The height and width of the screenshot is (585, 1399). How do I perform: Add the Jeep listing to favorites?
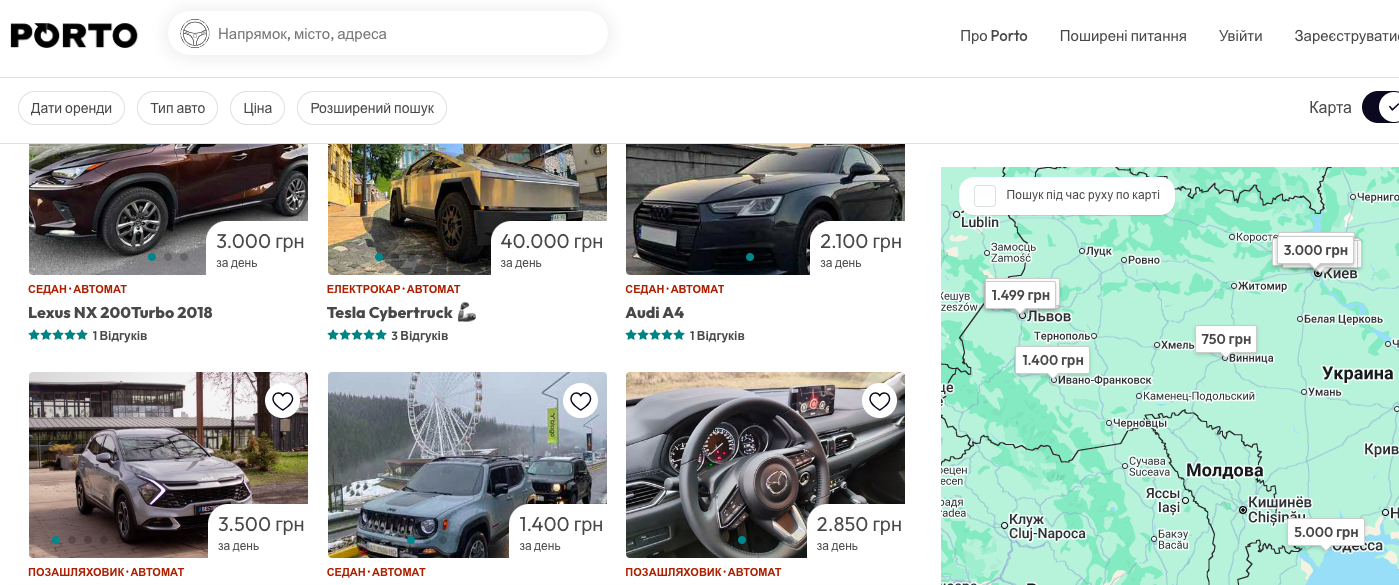coord(581,401)
